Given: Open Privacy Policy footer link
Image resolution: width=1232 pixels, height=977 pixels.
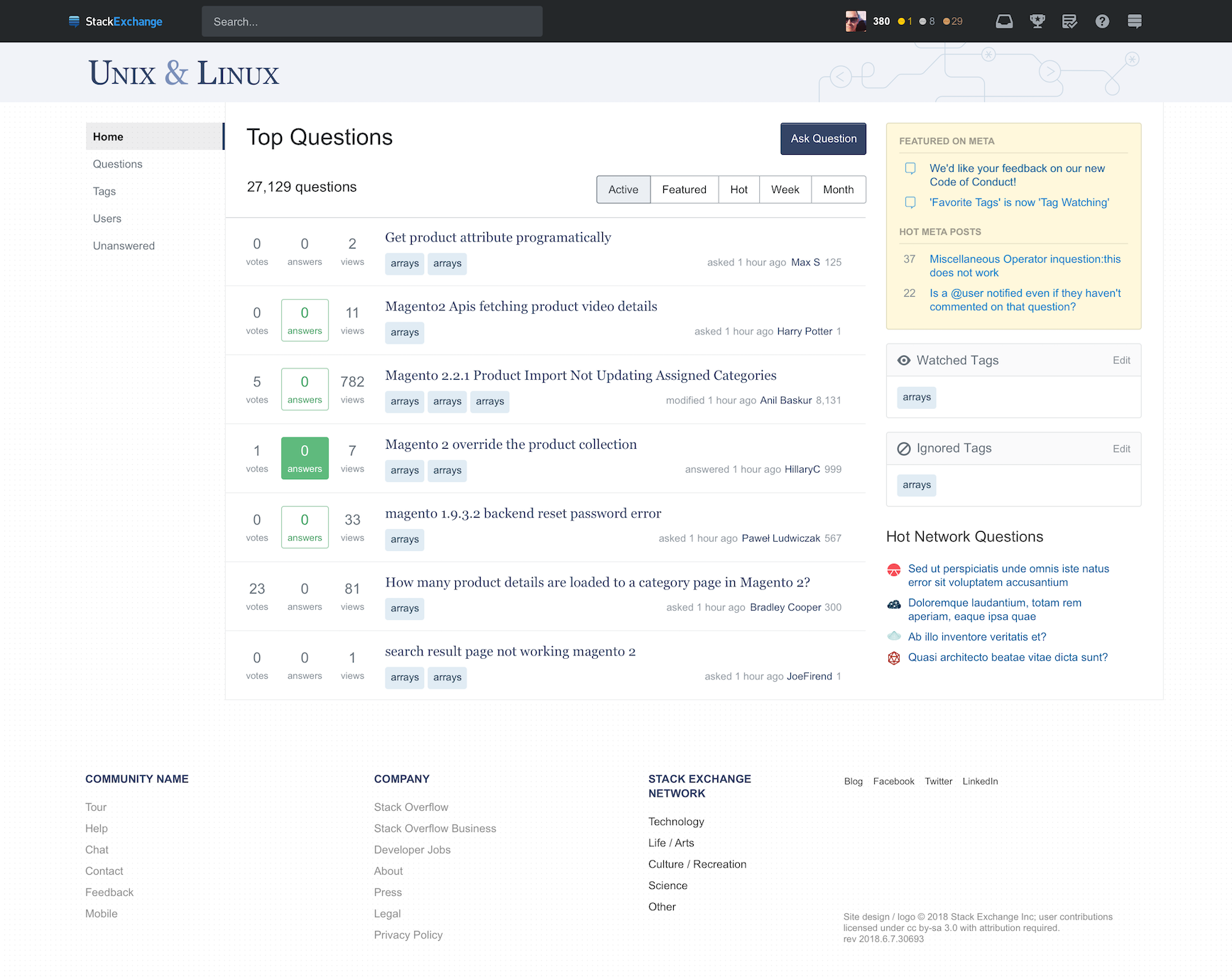Looking at the screenshot, I should tap(408, 935).
